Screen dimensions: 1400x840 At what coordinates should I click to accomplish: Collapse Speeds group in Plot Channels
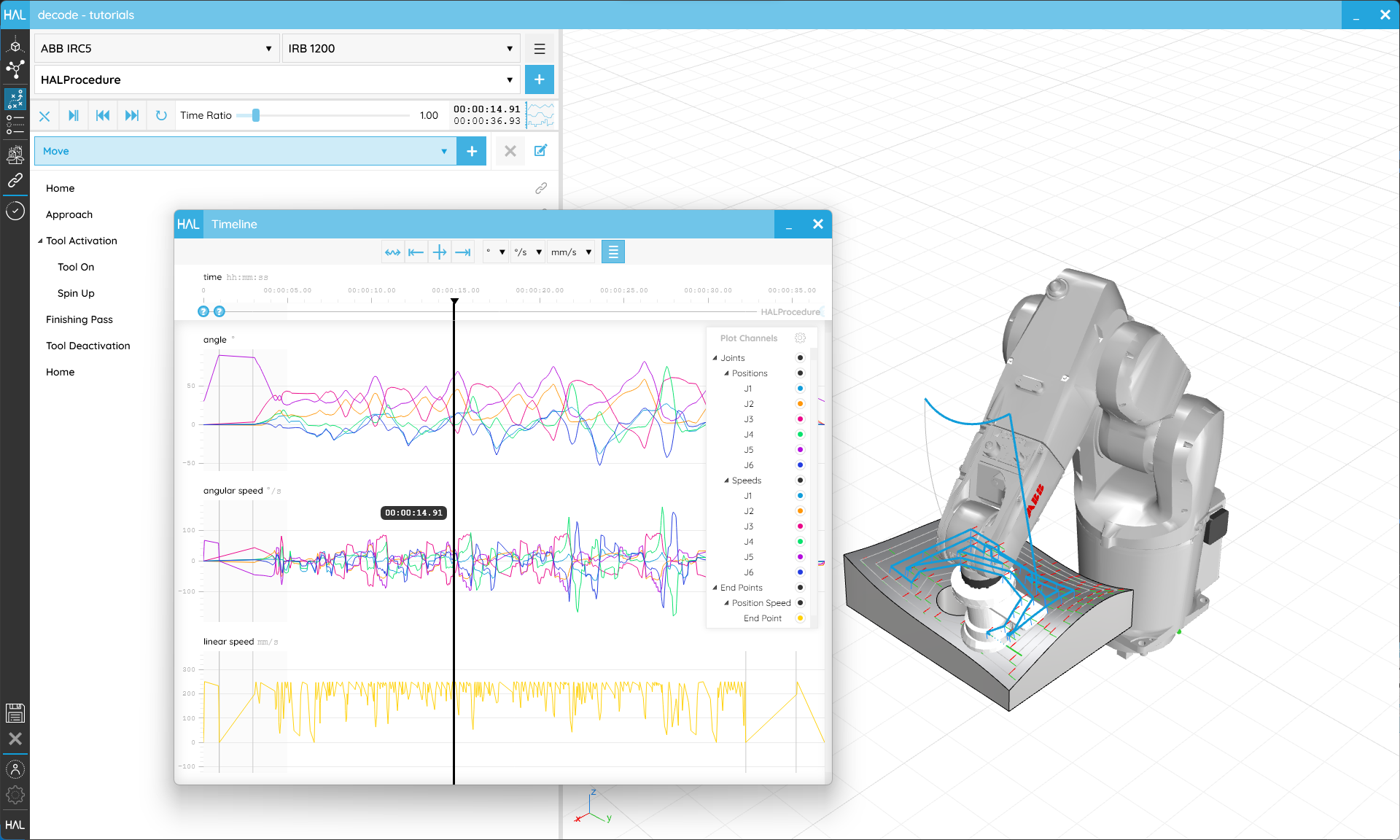click(x=727, y=481)
